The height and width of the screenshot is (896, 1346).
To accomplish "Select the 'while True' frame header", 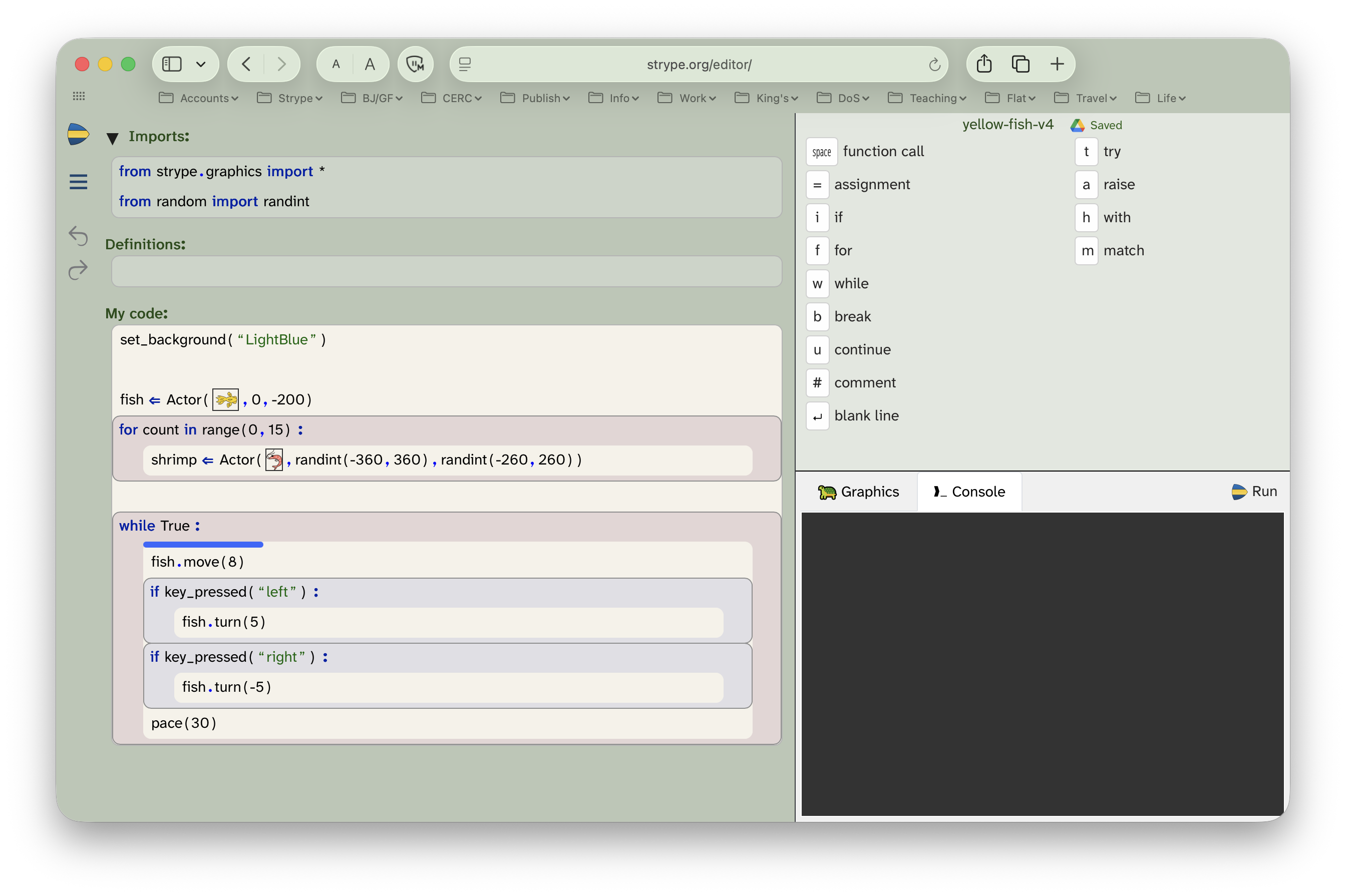I will tap(446, 526).
